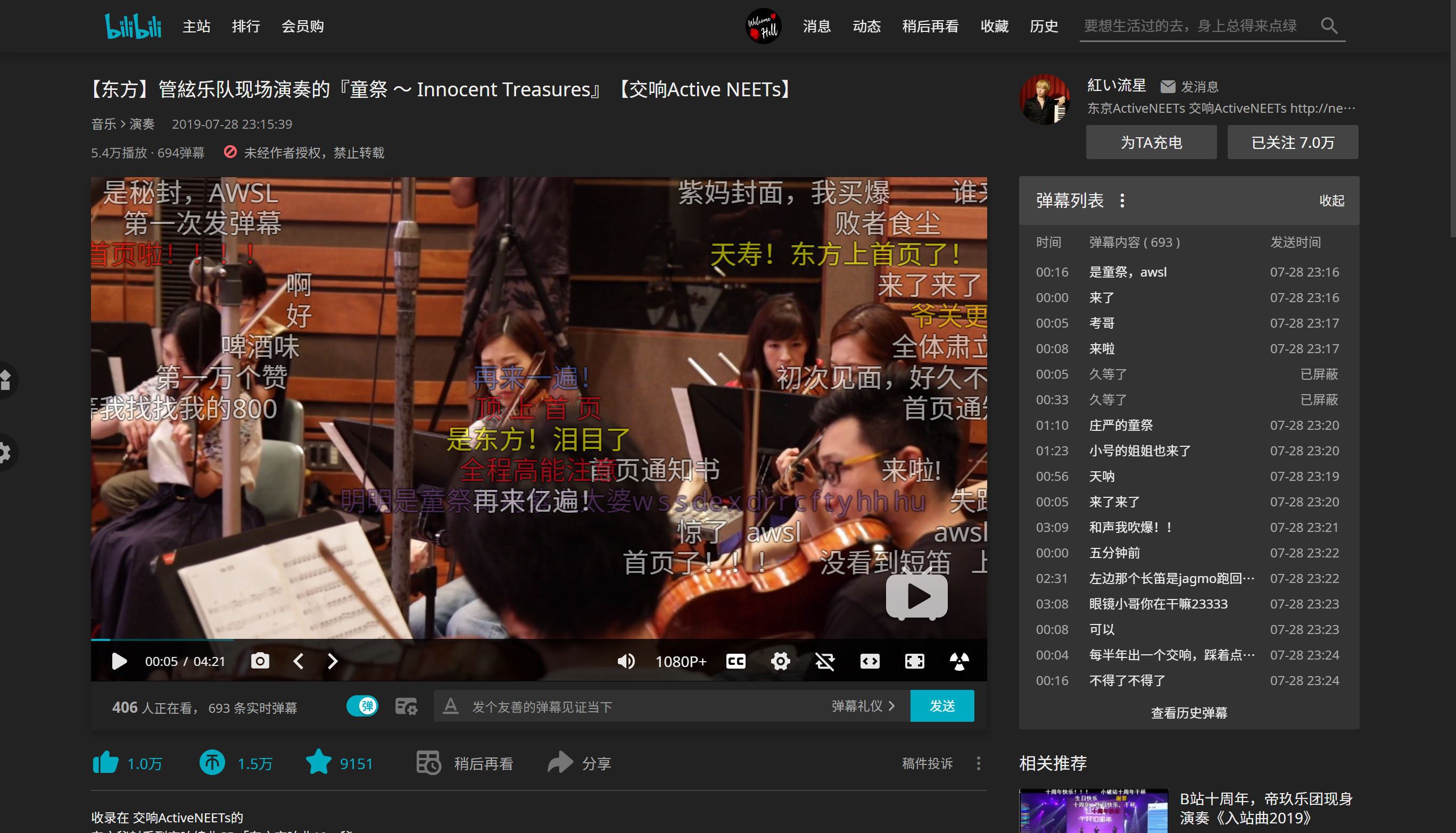Click the thumbs-up like icon
1456x833 pixels.
click(x=105, y=763)
